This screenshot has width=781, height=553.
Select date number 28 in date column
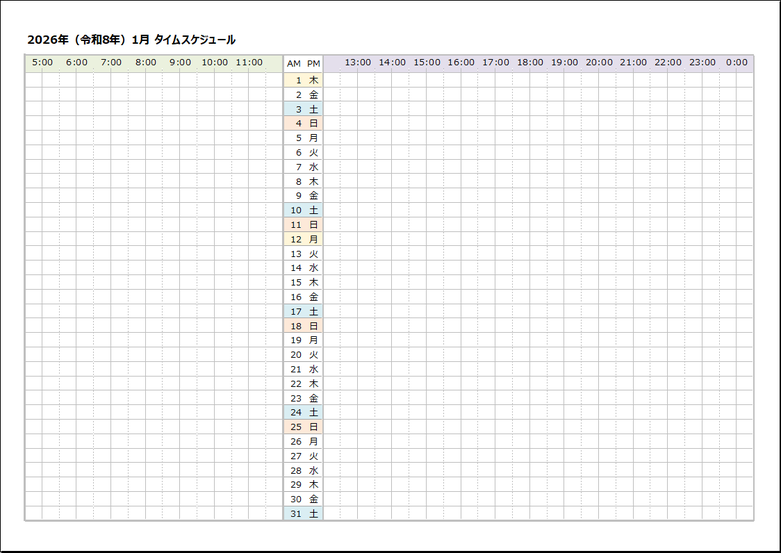point(296,470)
